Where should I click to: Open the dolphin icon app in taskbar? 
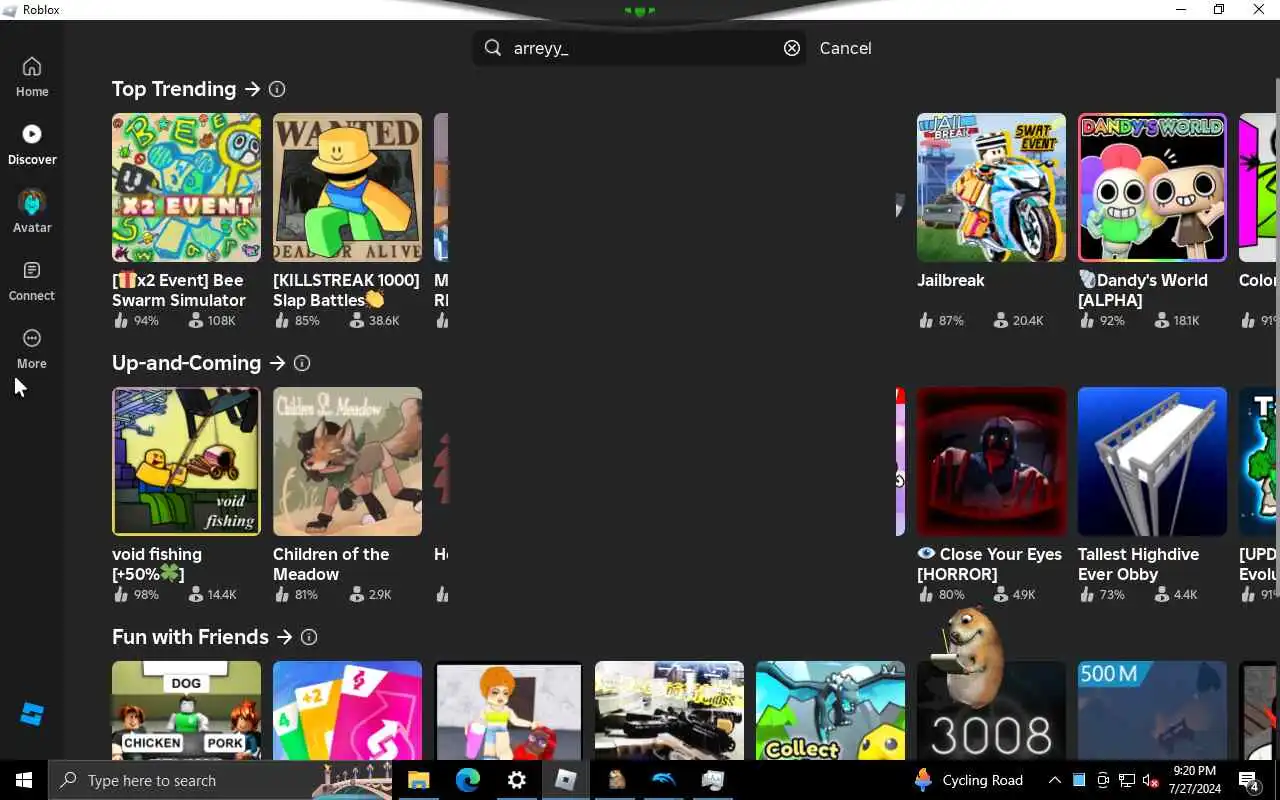tap(664, 780)
